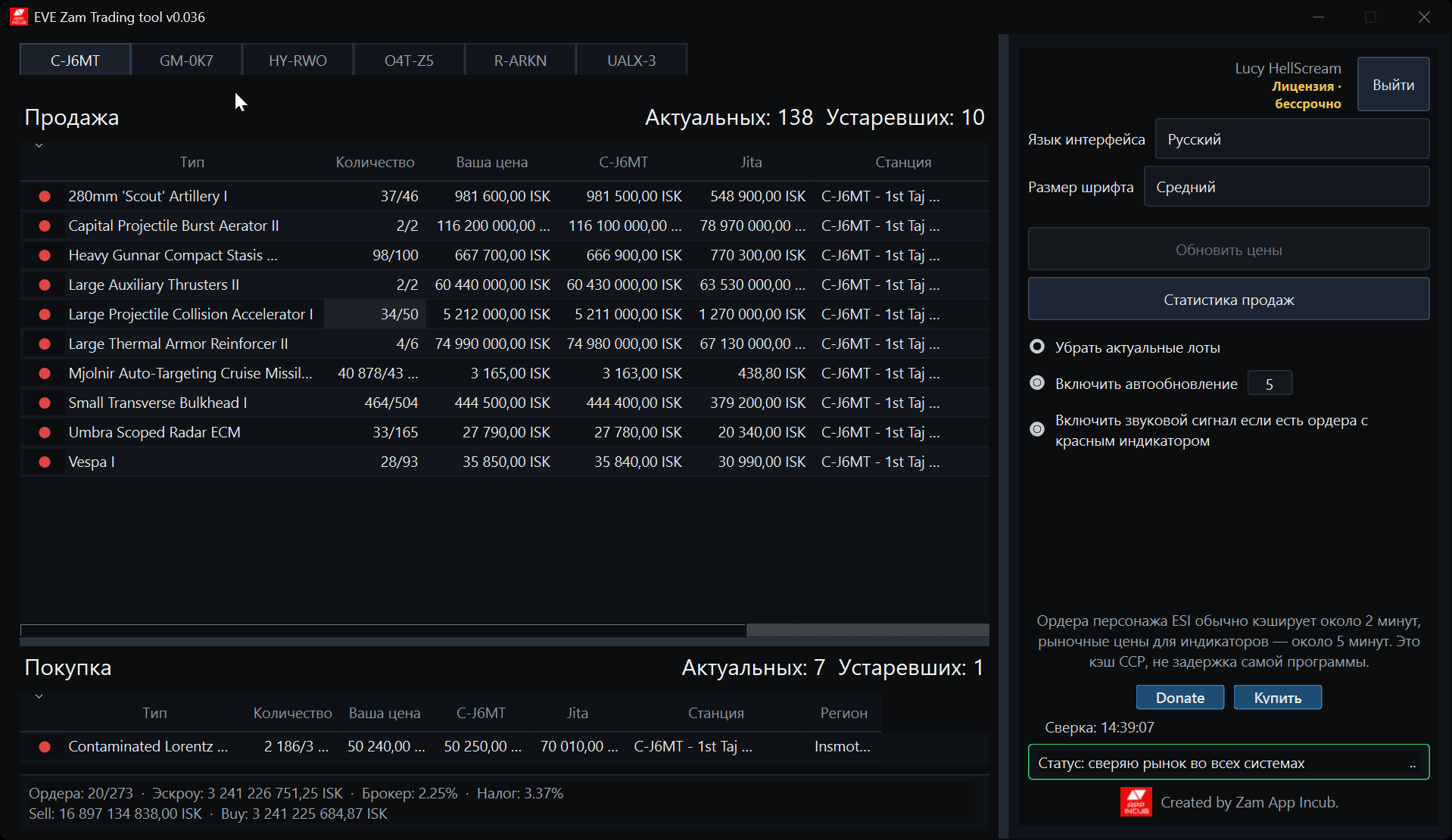Click price cell '981 600,00 ISK'
Image resolution: width=1452 pixels, height=840 pixels.
503,196
